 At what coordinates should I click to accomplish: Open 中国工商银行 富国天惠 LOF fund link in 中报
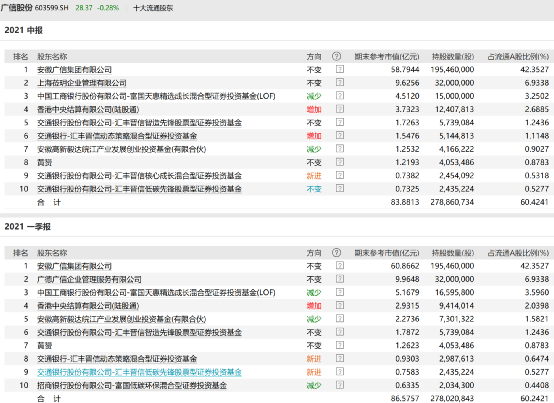(156, 96)
